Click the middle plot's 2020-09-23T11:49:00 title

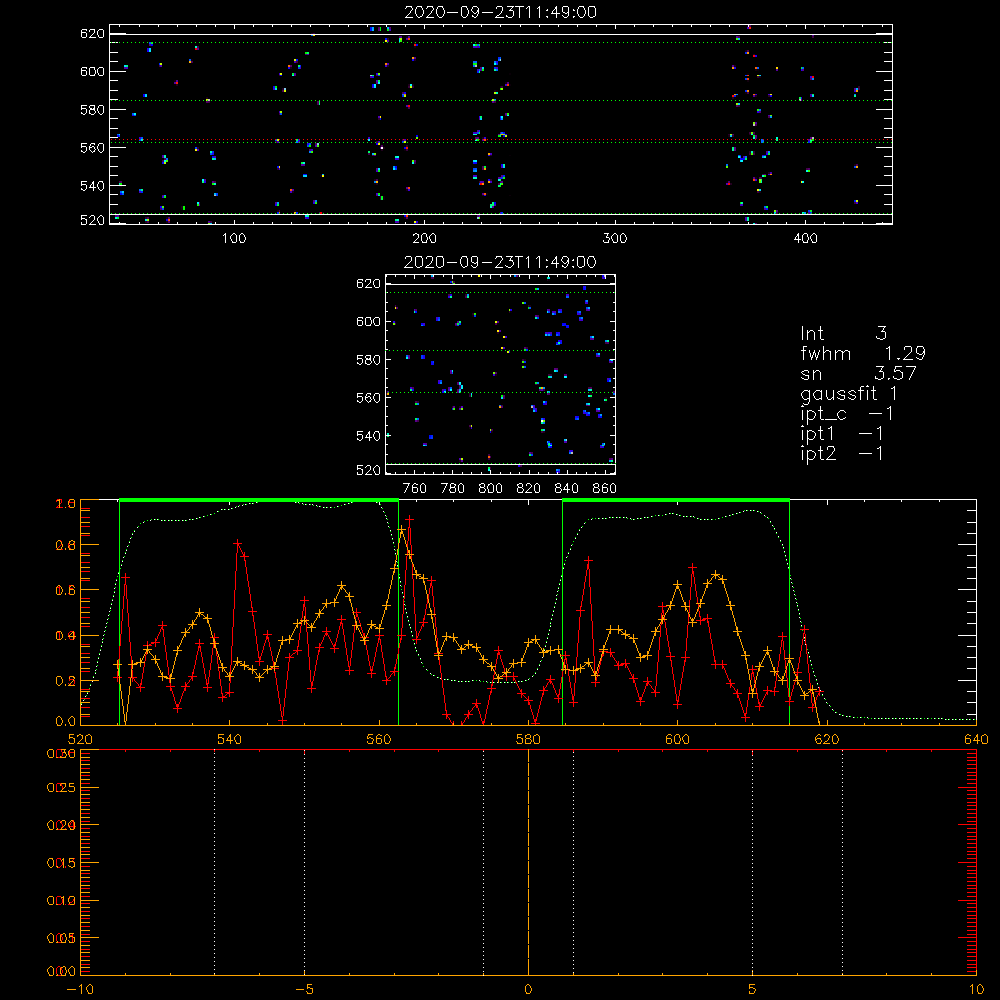pyautogui.click(x=500, y=262)
